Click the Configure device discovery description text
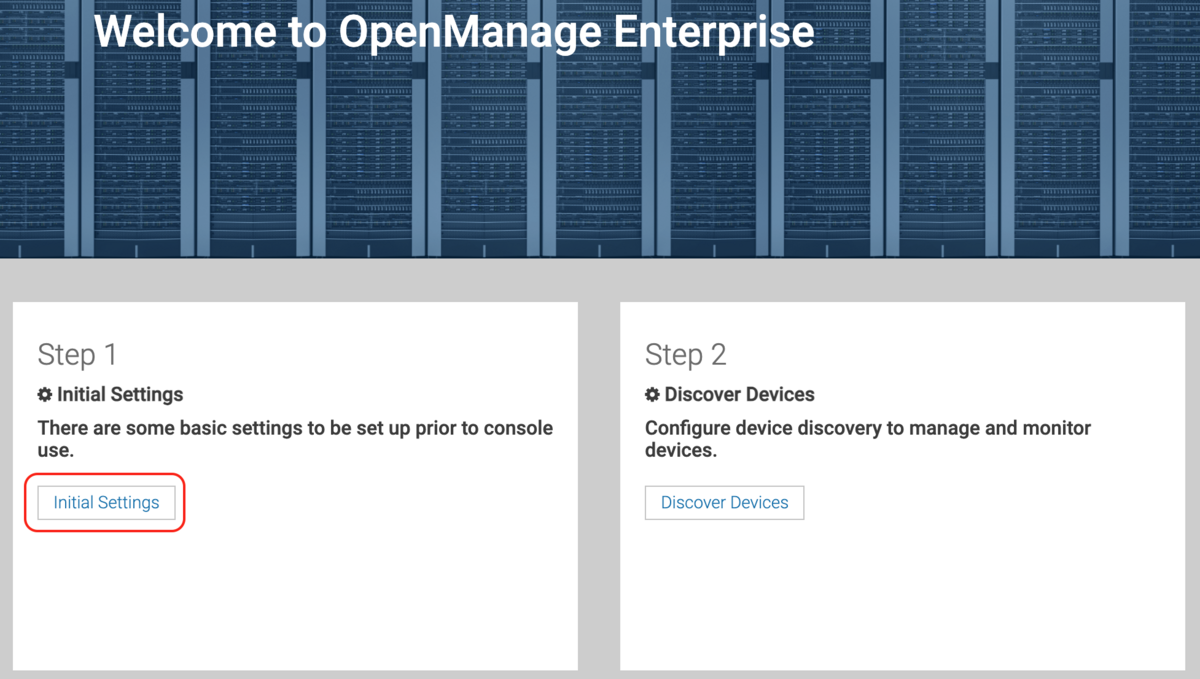This screenshot has width=1200, height=679. tap(868, 439)
